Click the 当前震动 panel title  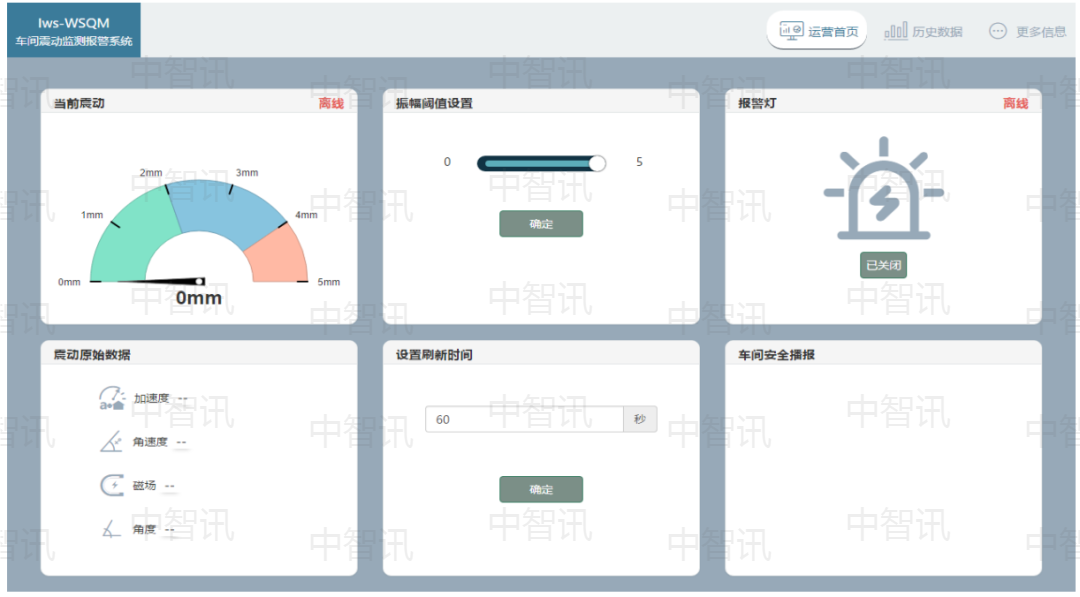click(x=79, y=103)
